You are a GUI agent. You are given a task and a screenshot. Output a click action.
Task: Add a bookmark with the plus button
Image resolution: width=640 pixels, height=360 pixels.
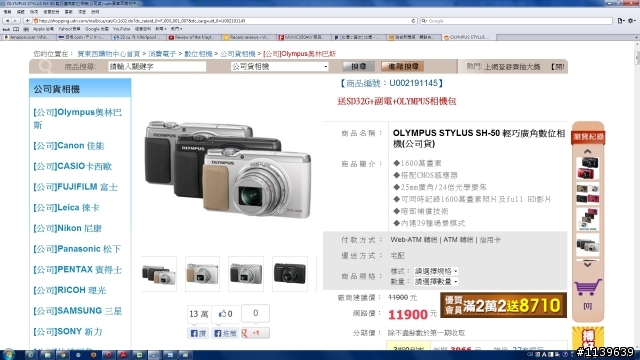27,20
